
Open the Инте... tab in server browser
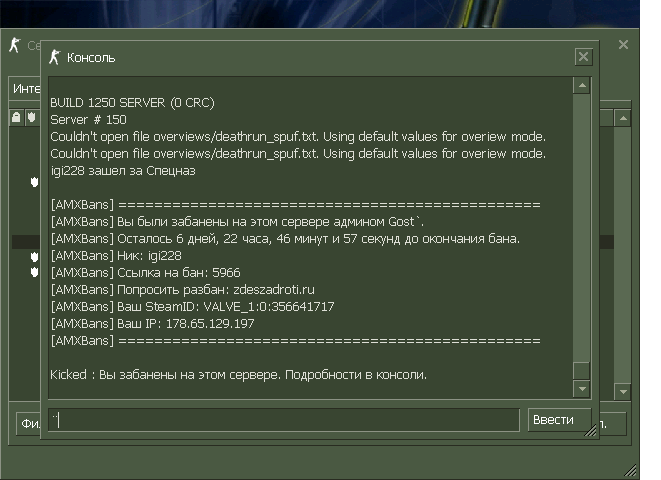[25, 88]
